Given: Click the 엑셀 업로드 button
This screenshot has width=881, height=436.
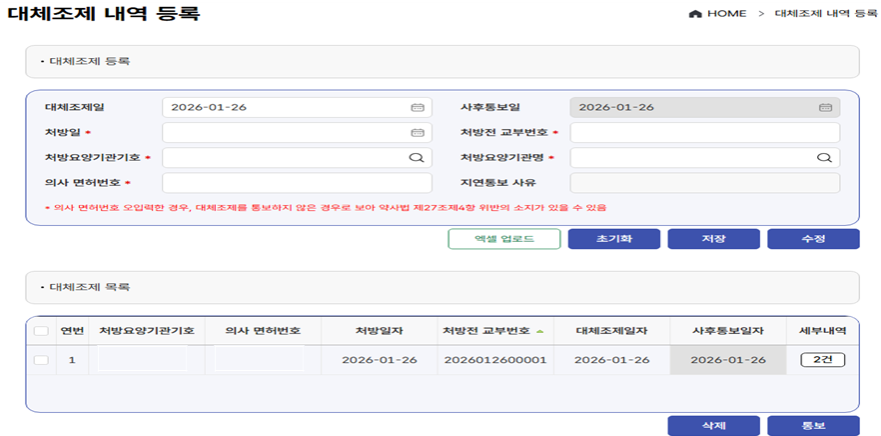Looking at the screenshot, I should 504,239.
